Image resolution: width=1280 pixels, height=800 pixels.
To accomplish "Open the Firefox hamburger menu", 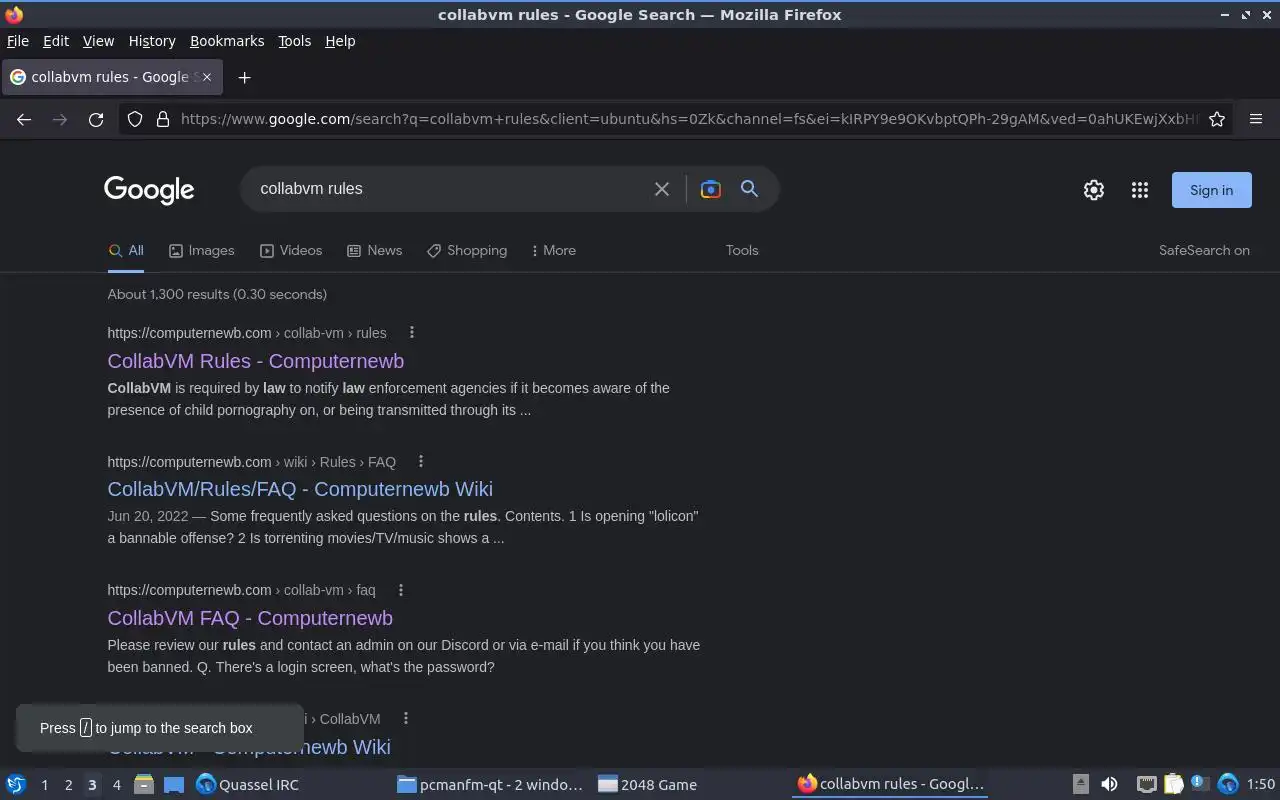I will [x=1256, y=119].
